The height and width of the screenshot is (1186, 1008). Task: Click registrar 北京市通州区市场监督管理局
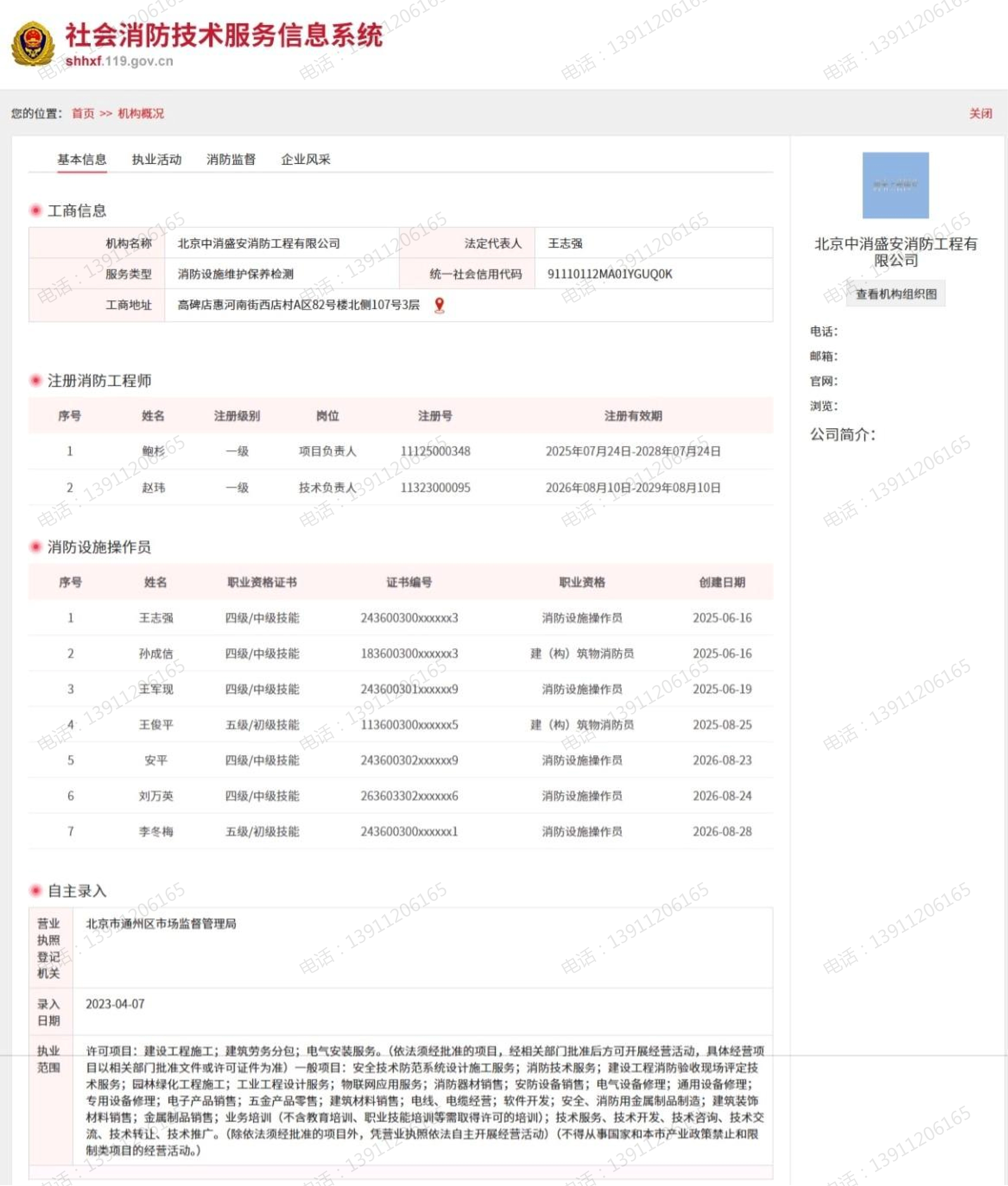[x=161, y=924]
